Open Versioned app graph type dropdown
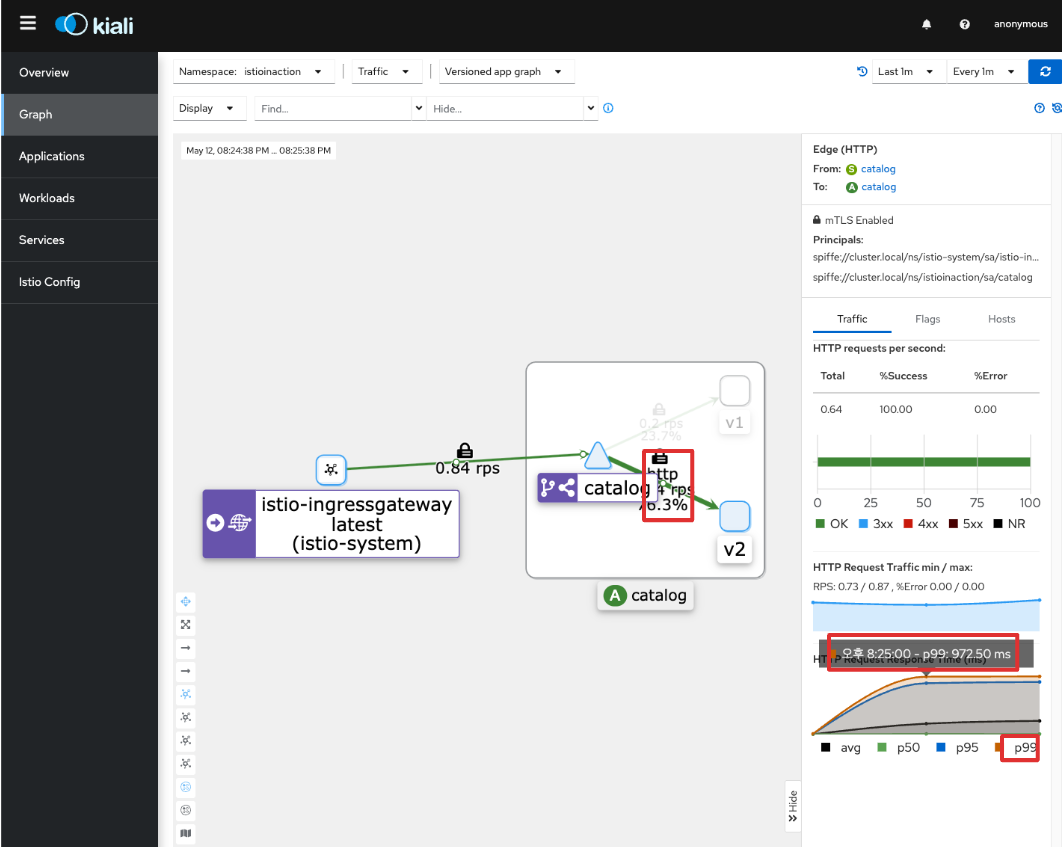 (x=507, y=72)
